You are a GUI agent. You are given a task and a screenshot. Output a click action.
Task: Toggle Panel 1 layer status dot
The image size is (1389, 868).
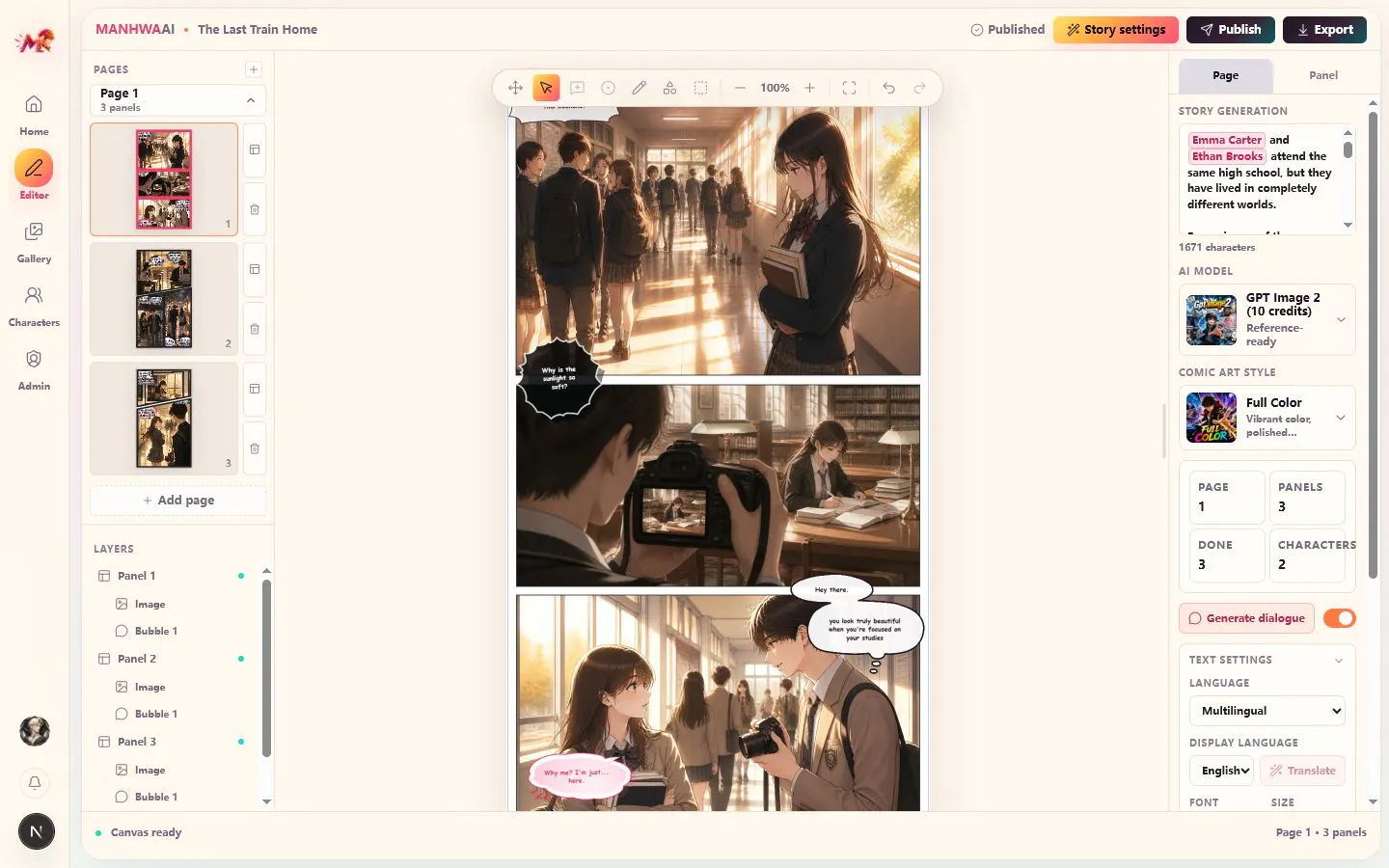coord(241,576)
